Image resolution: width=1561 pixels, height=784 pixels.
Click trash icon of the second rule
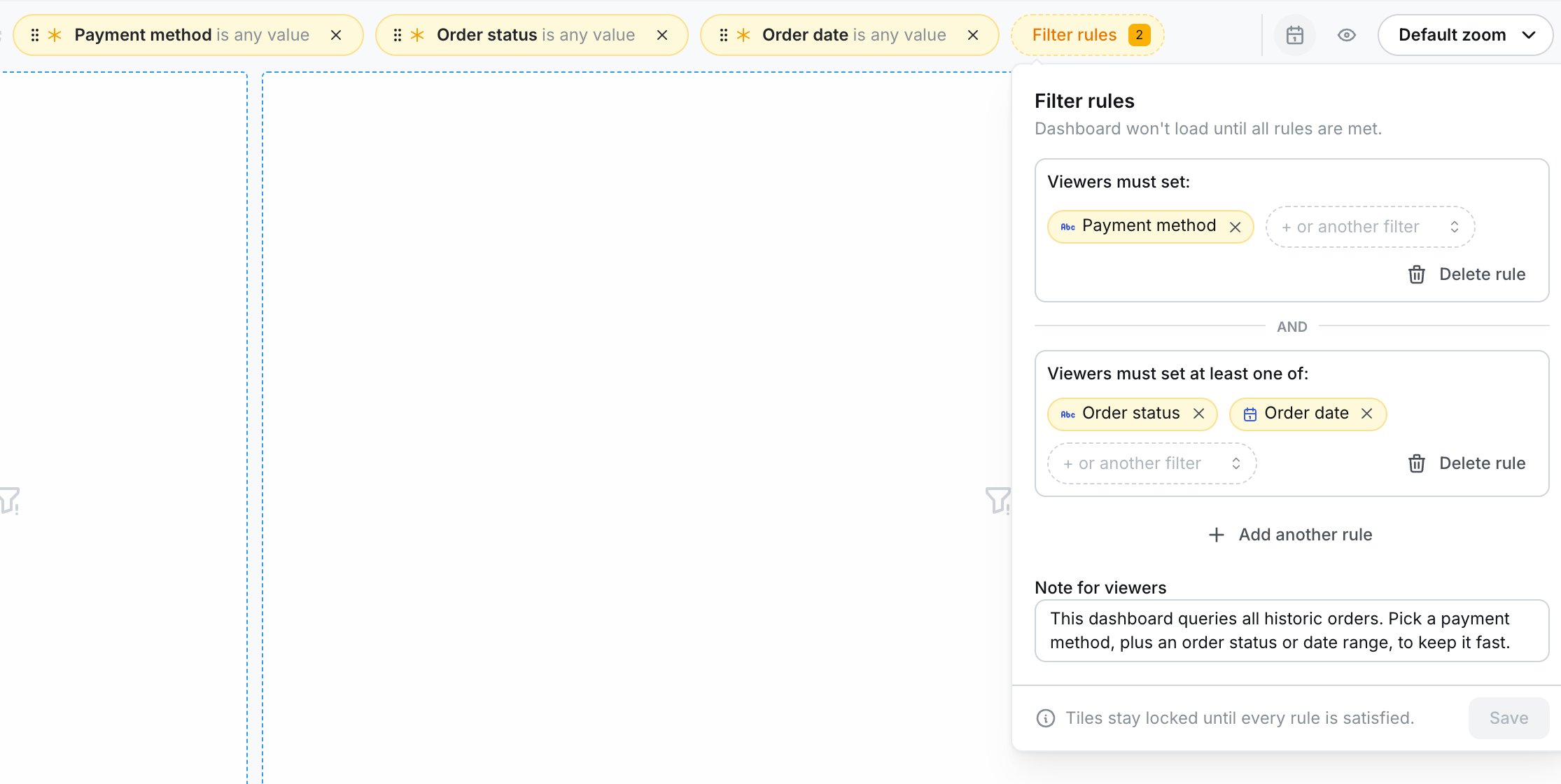point(1417,463)
